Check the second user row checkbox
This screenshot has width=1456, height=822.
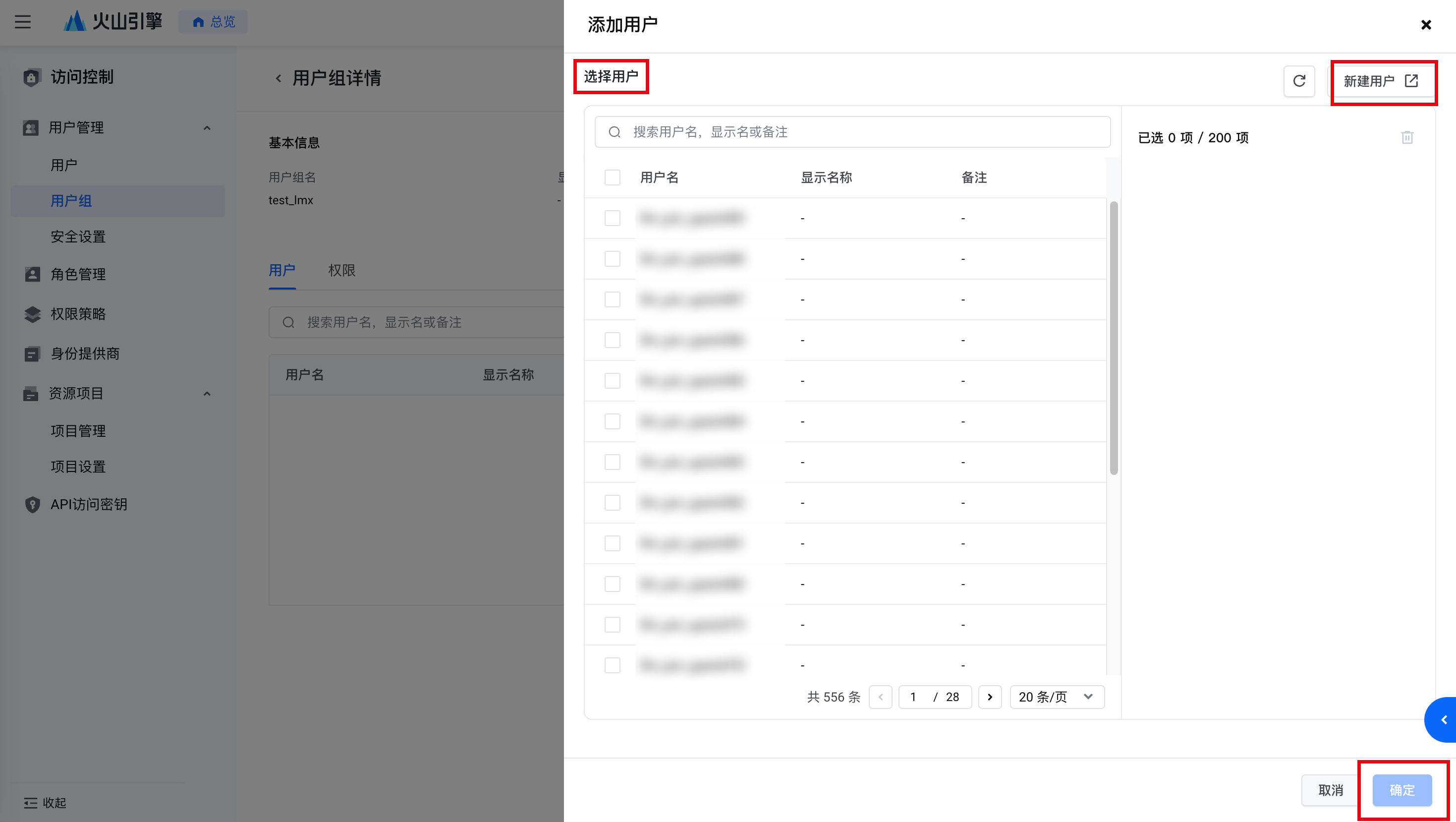(x=612, y=259)
